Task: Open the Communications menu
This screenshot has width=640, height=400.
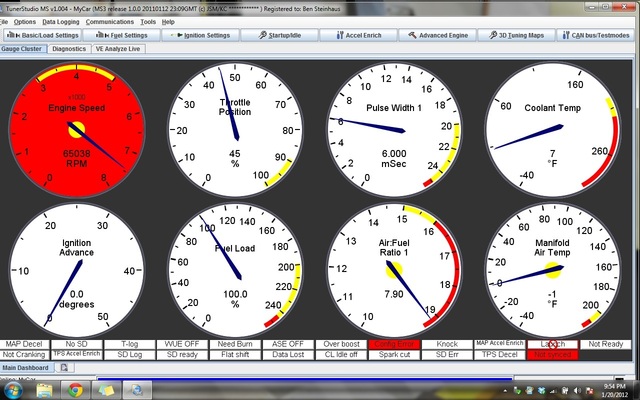Action: 109,22
